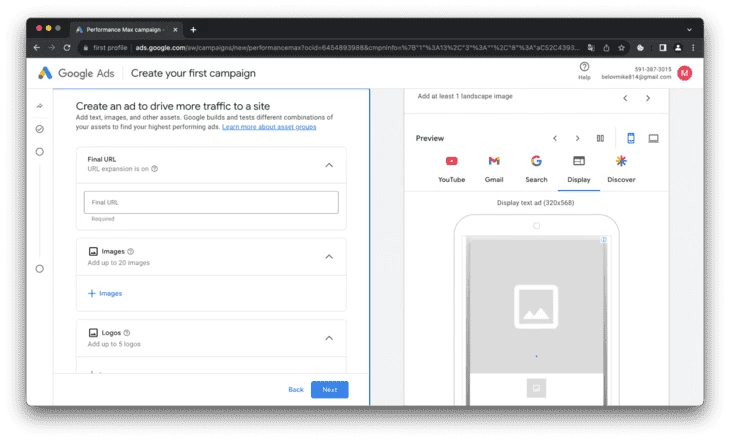Click the Google Ads logo
Screen dimensions: 730x441
pos(76,73)
